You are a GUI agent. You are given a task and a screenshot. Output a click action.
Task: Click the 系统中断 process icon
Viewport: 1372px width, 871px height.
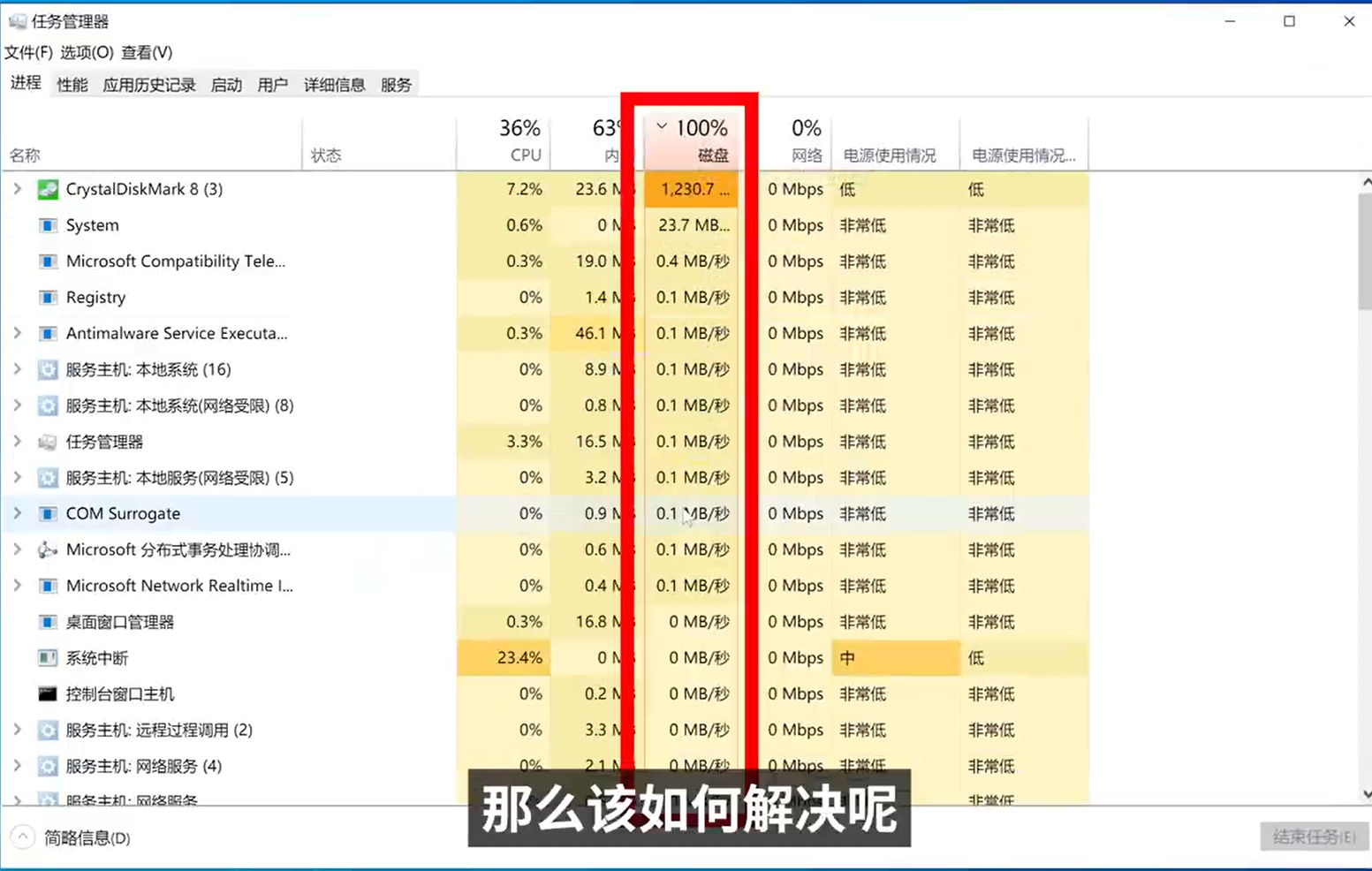click(48, 658)
